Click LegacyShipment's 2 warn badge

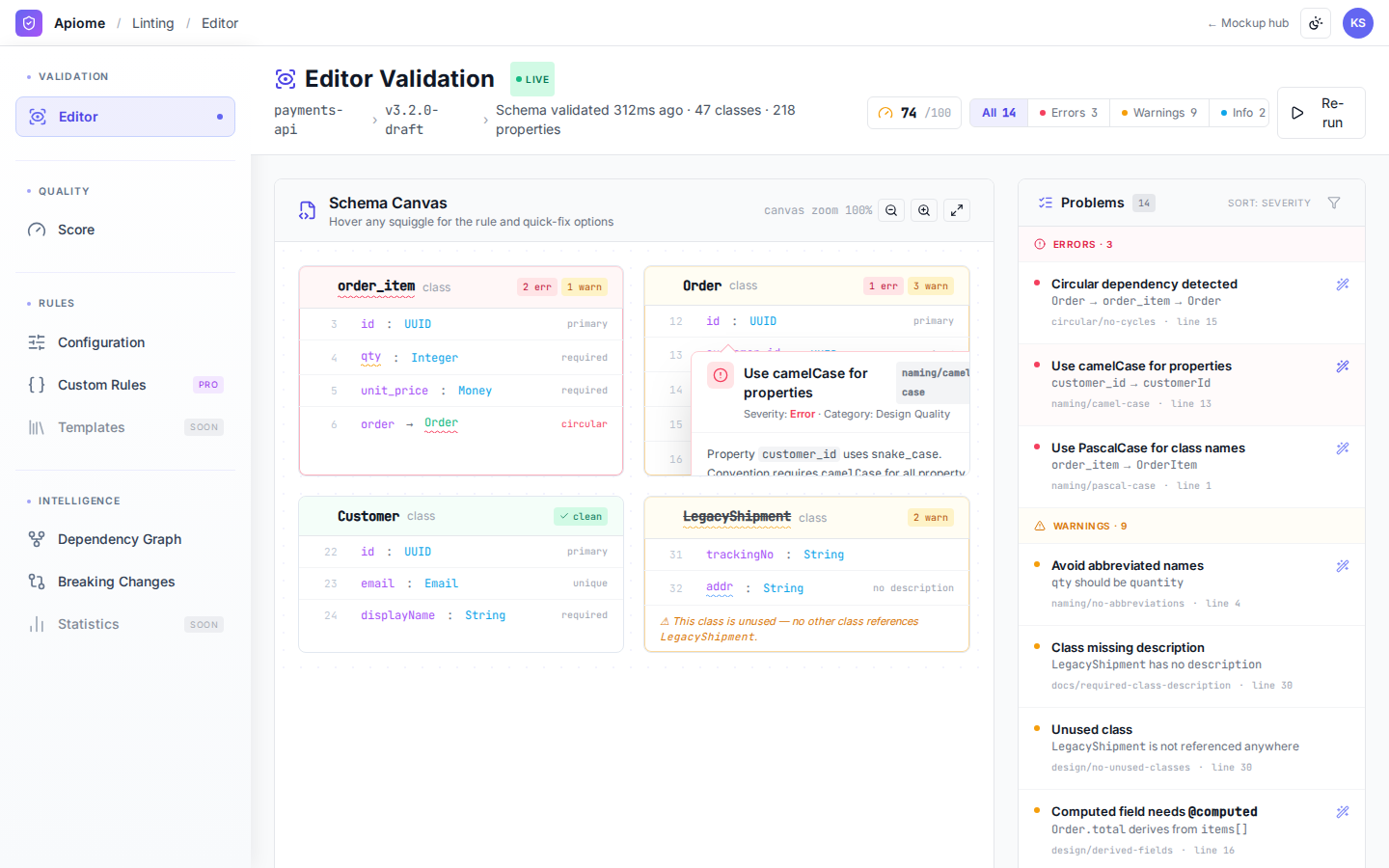point(931,517)
